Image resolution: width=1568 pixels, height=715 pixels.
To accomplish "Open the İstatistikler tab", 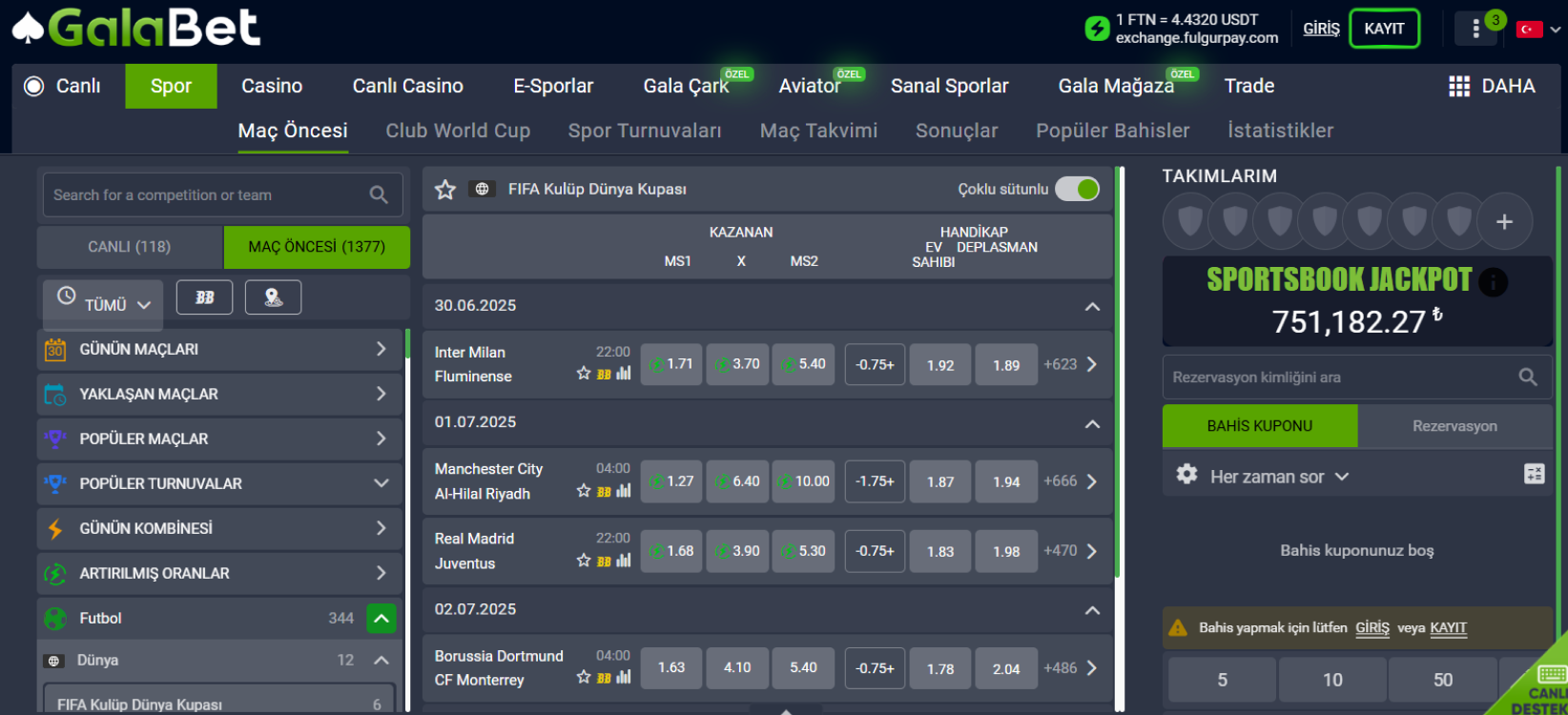I will (1281, 132).
